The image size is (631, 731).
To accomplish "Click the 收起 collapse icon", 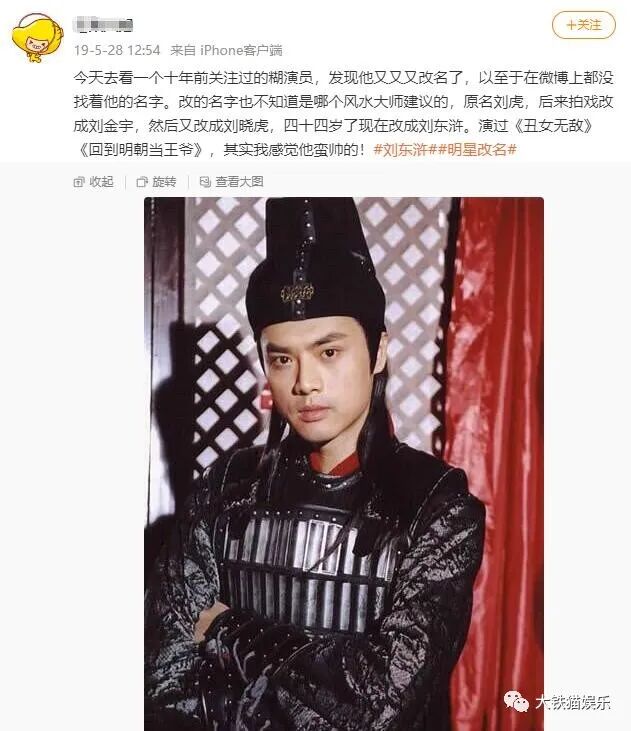I will tap(79, 182).
